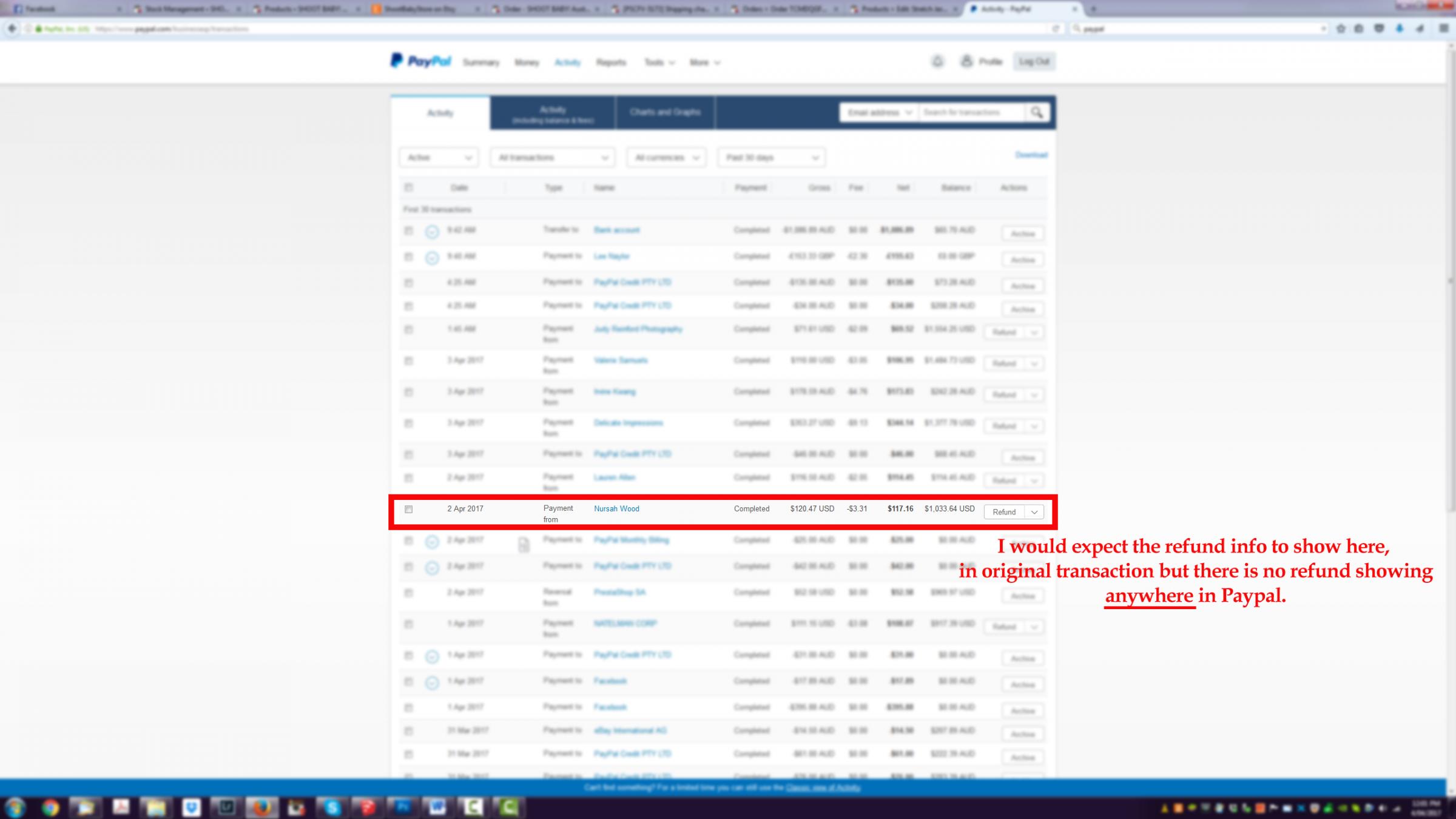Image resolution: width=1456 pixels, height=819 pixels.
Task: Expand Refund arrow for Nursah Wood
Action: (1034, 512)
